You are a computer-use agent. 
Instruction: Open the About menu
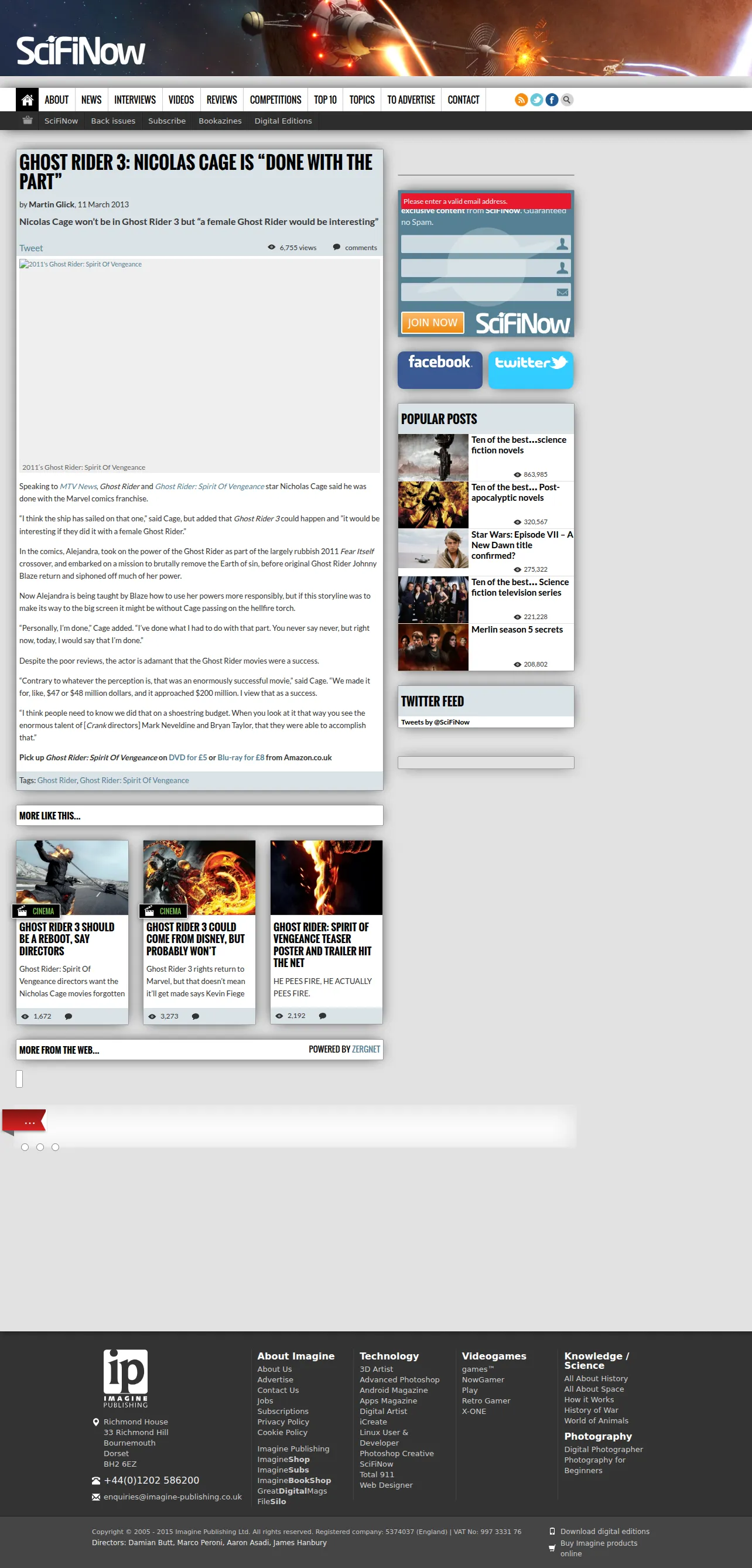(x=57, y=100)
